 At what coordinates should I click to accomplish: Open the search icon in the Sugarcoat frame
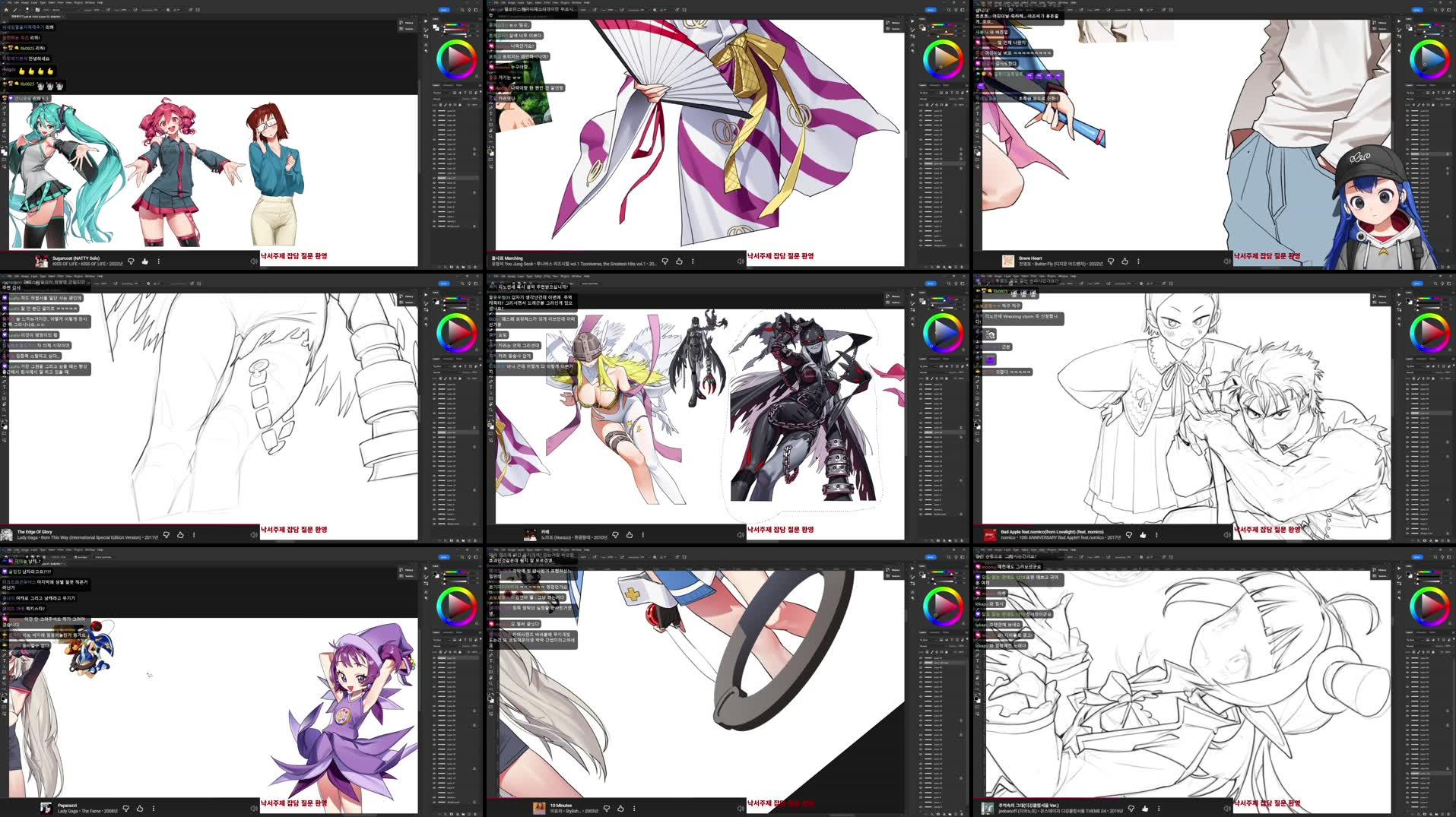pyautogui.click(x=462, y=10)
